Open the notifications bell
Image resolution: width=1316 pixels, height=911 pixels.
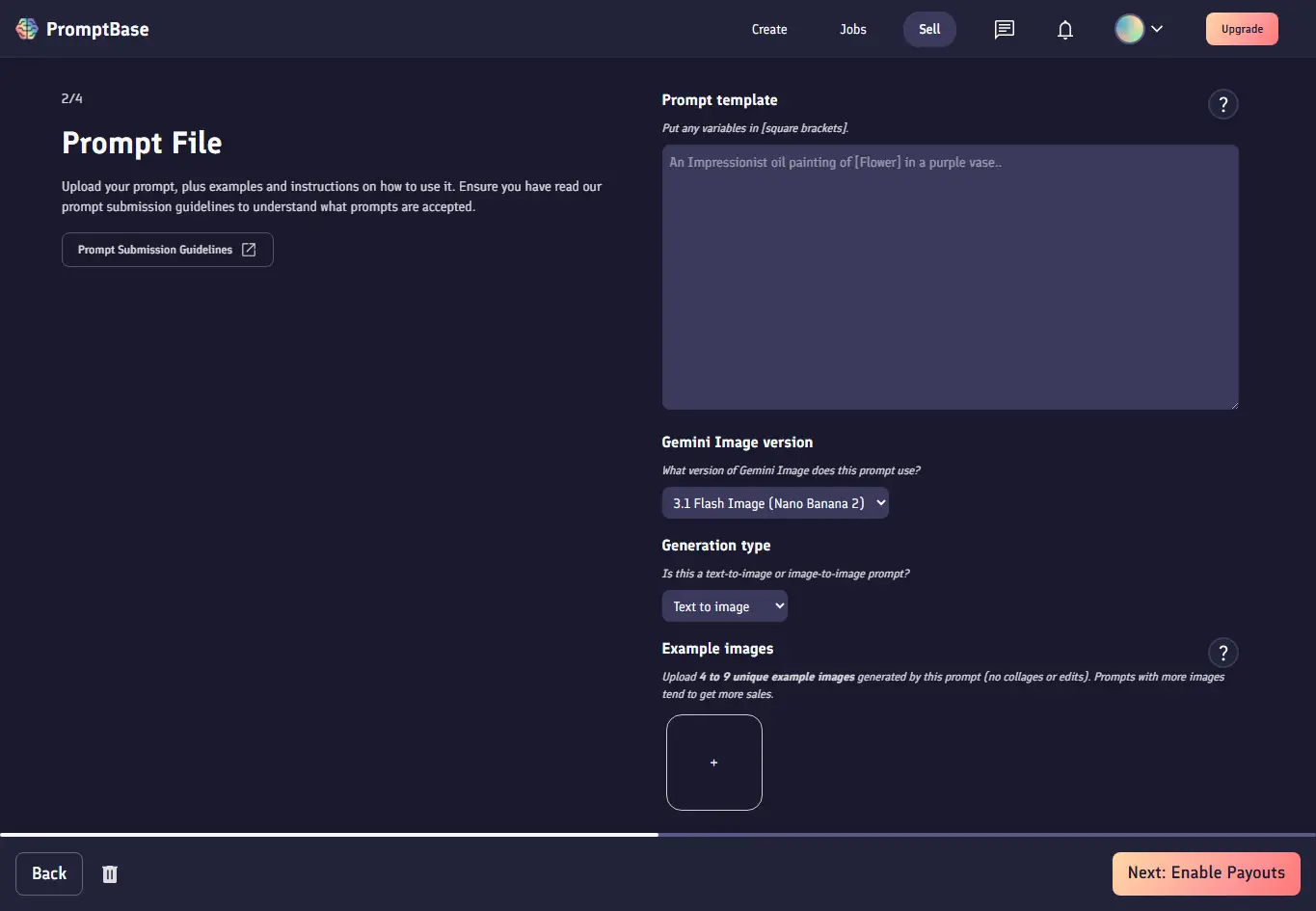click(1065, 30)
